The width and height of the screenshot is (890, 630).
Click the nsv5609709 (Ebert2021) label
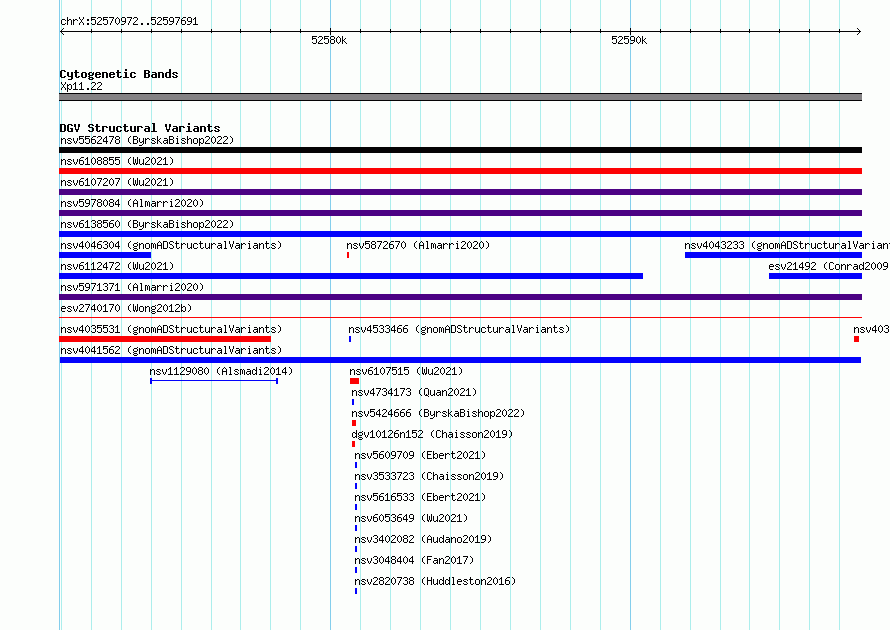[x=420, y=455]
